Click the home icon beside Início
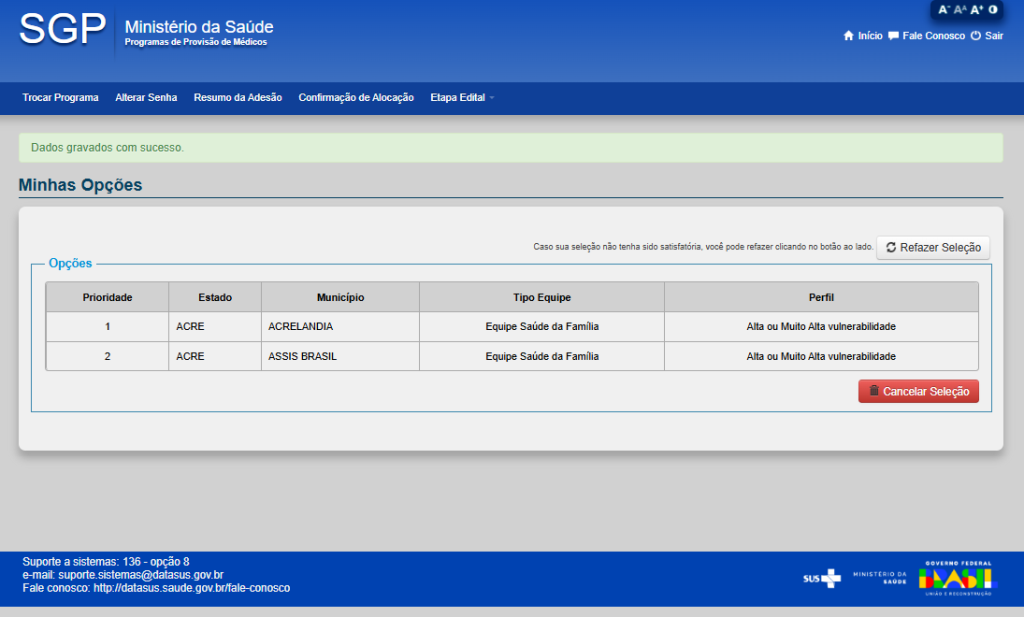The width and height of the screenshot is (1024, 617). [849, 36]
